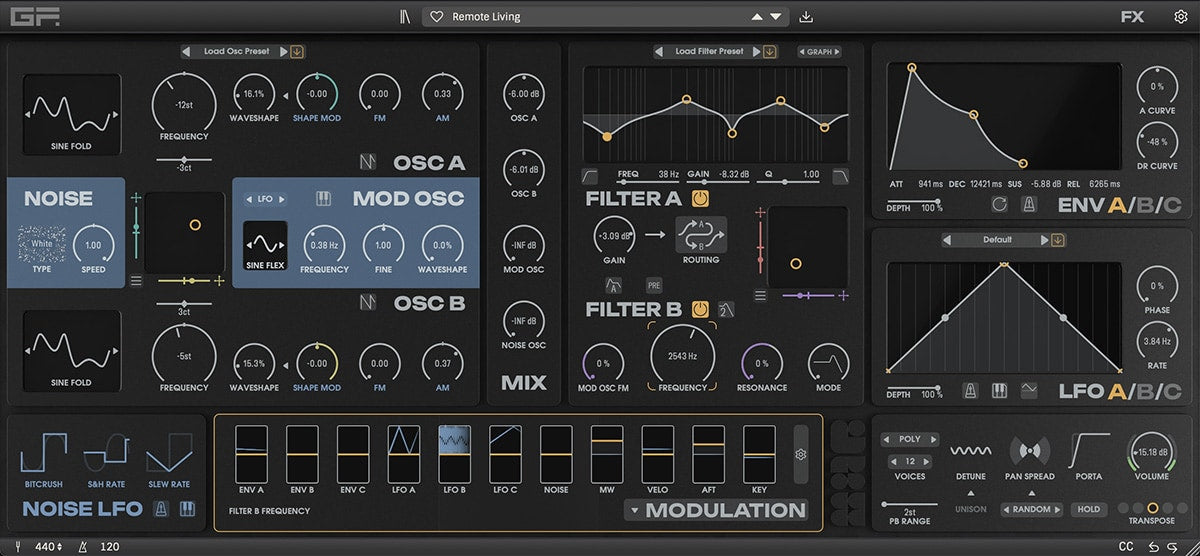Toggle the PRE button above Filter B
1200x556 pixels.
pos(654,285)
